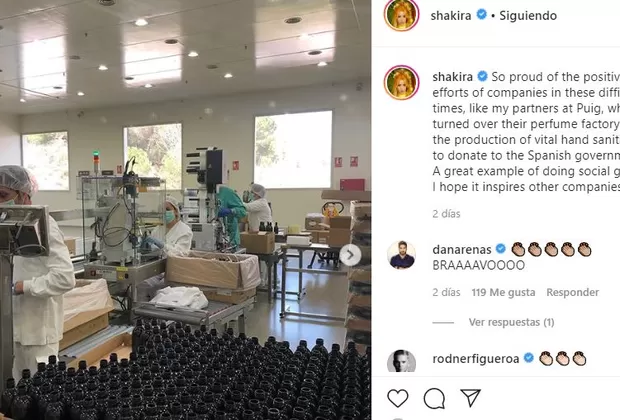Open the danarenas username link

pyautogui.click(x=462, y=250)
